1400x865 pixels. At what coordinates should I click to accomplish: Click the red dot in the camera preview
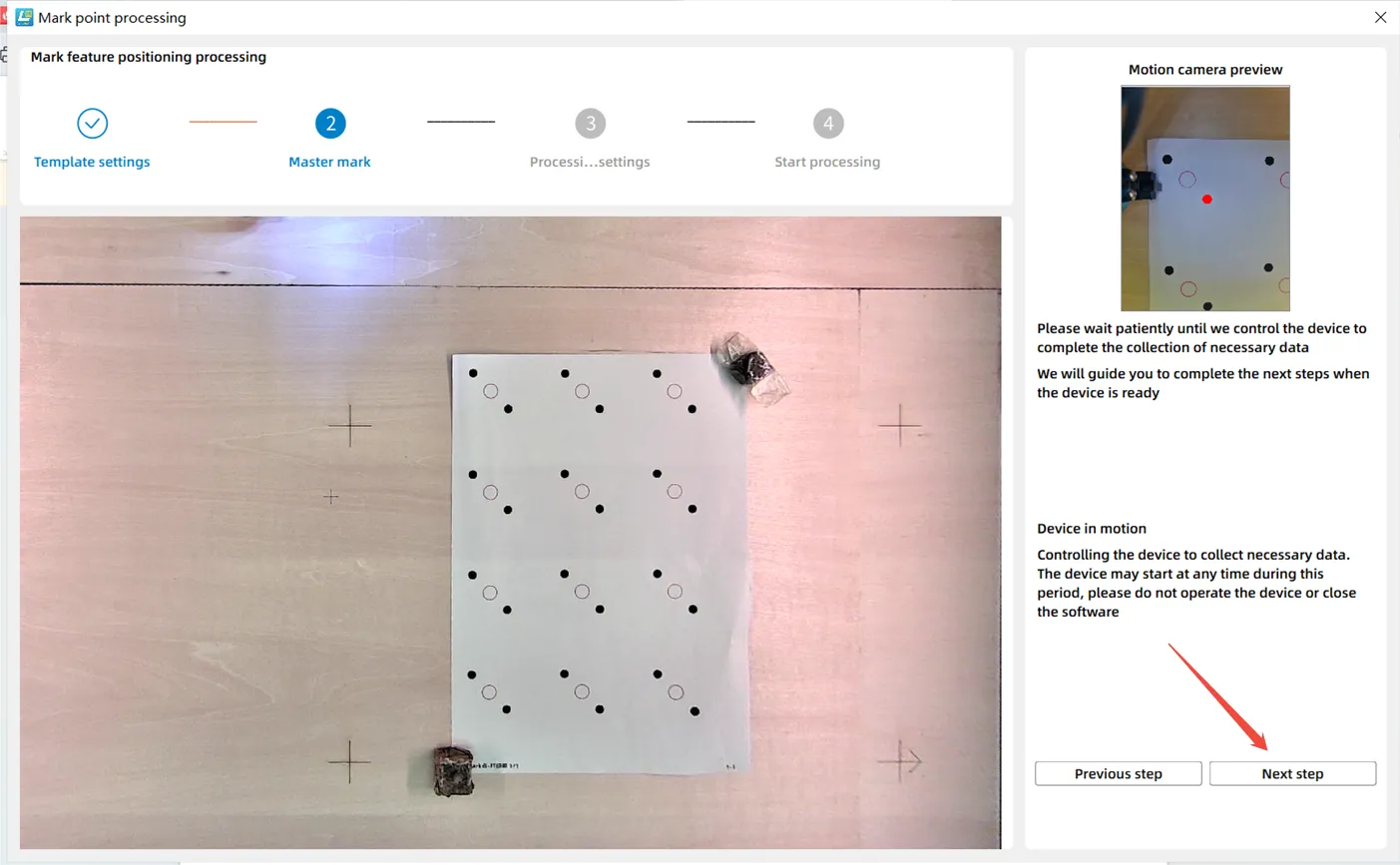tap(1206, 200)
